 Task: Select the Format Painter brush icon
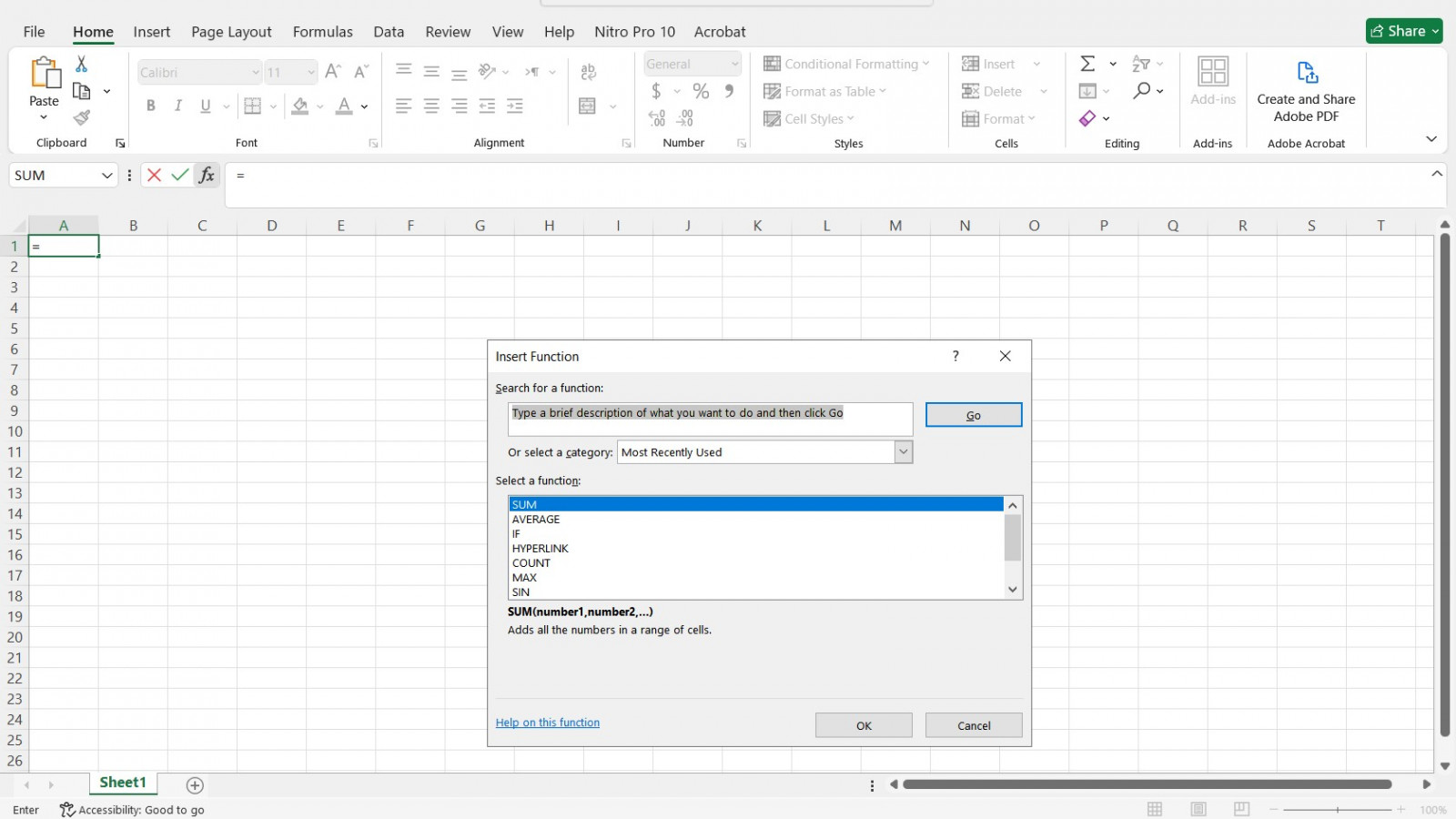tap(82, 117)
